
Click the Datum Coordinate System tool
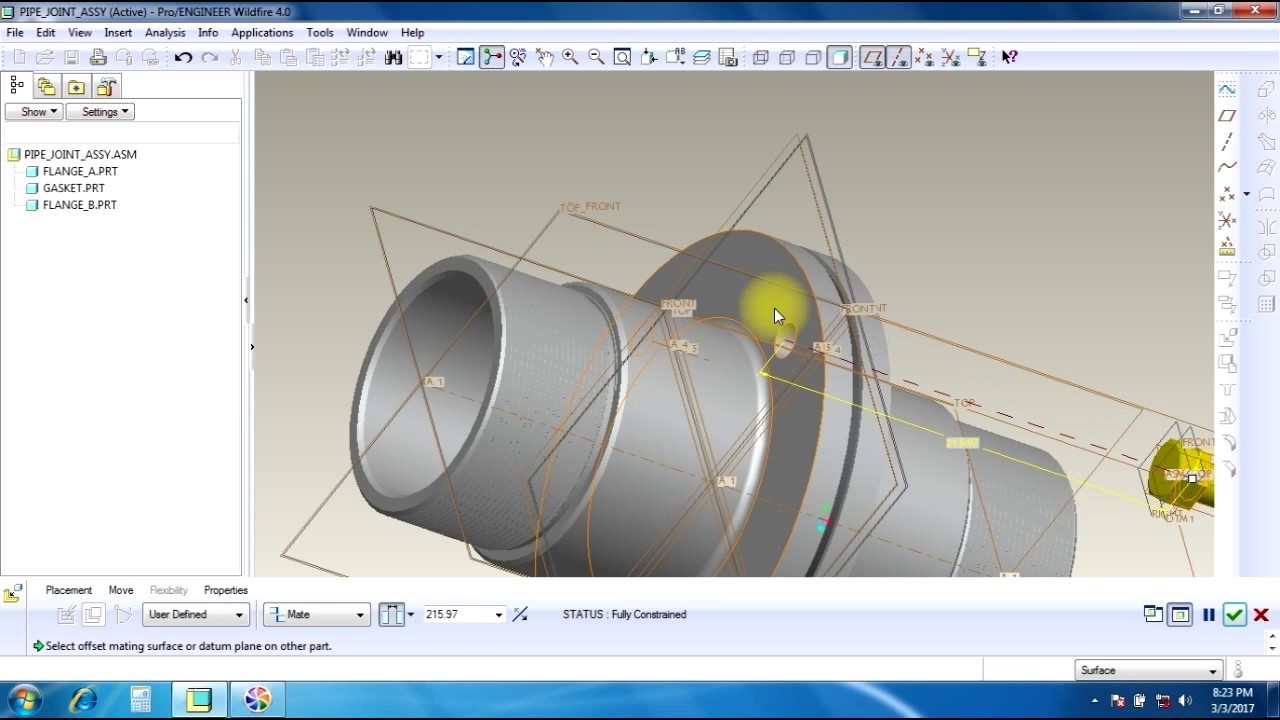1227,219
